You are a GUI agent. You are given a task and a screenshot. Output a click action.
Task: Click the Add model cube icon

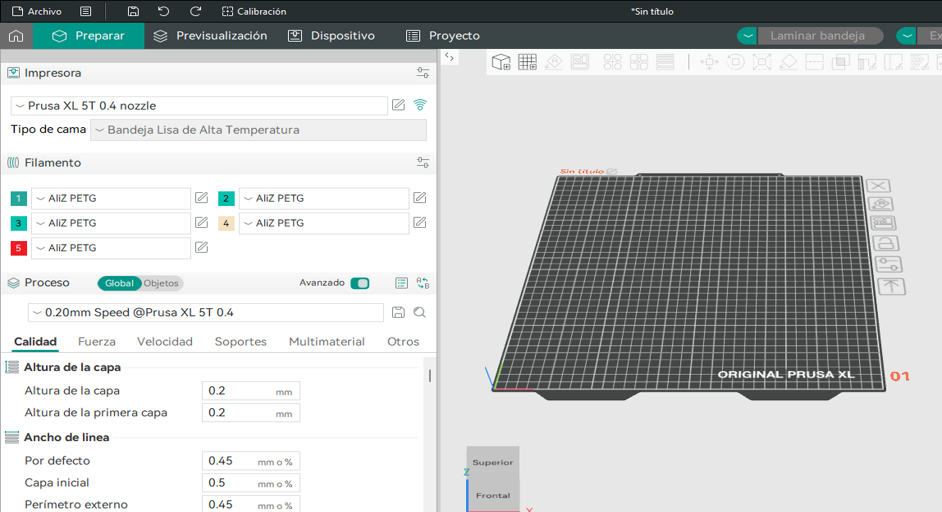pyautogui.click(x=501, y=62)
